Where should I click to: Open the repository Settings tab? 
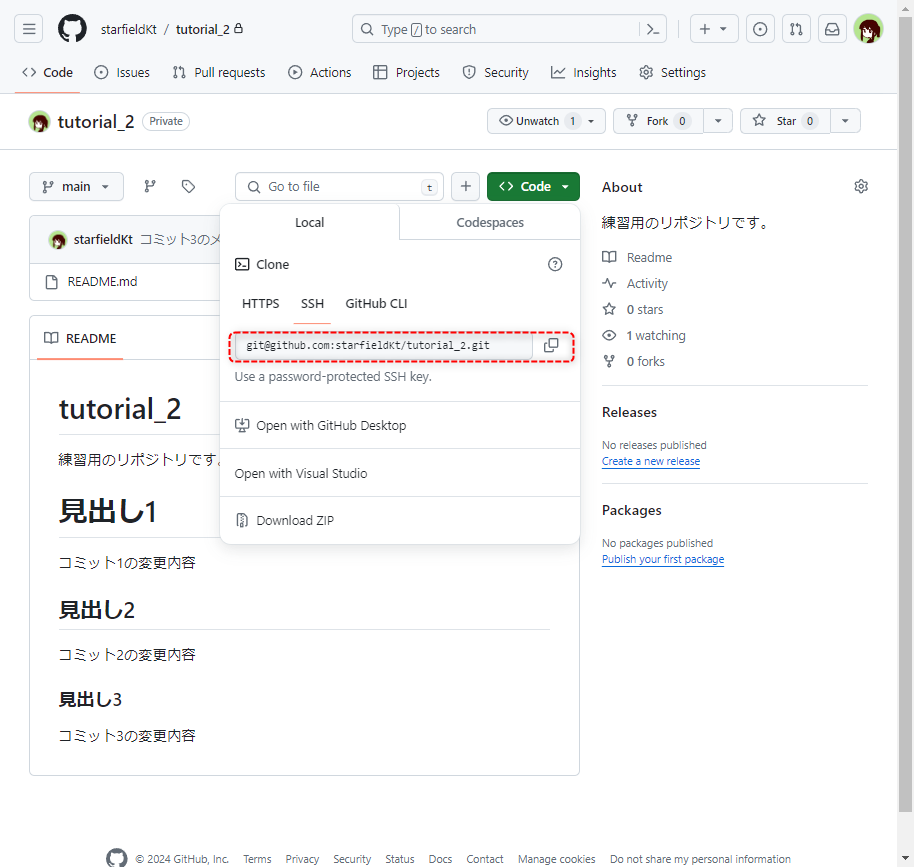point(672,72)
